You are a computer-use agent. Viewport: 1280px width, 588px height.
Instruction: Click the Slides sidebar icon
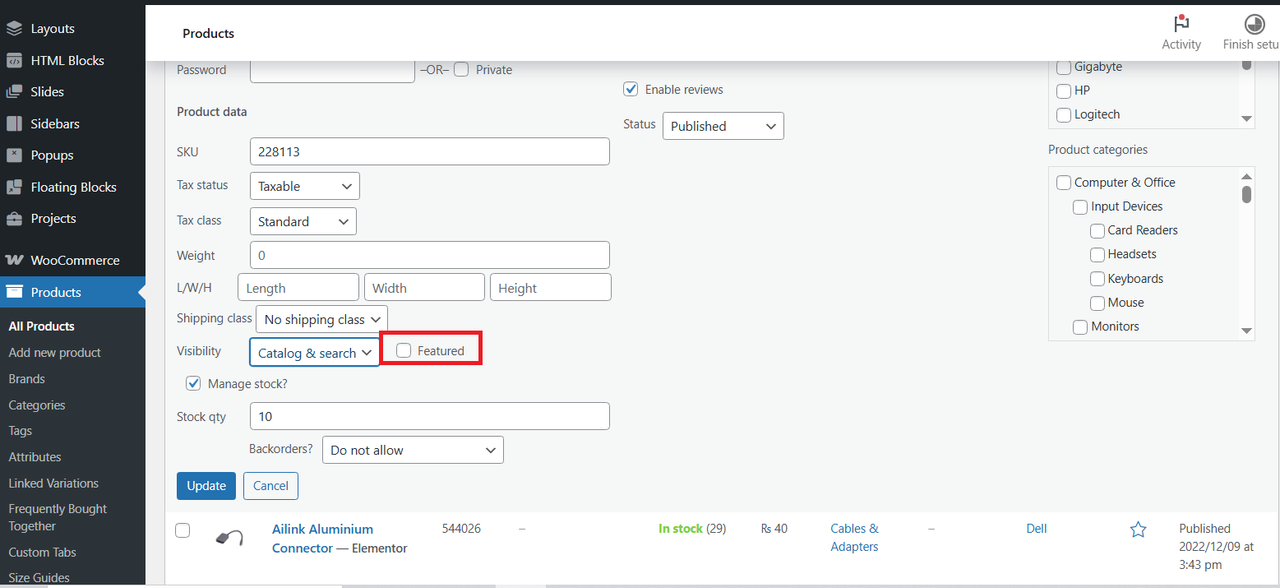pos(14,92)
